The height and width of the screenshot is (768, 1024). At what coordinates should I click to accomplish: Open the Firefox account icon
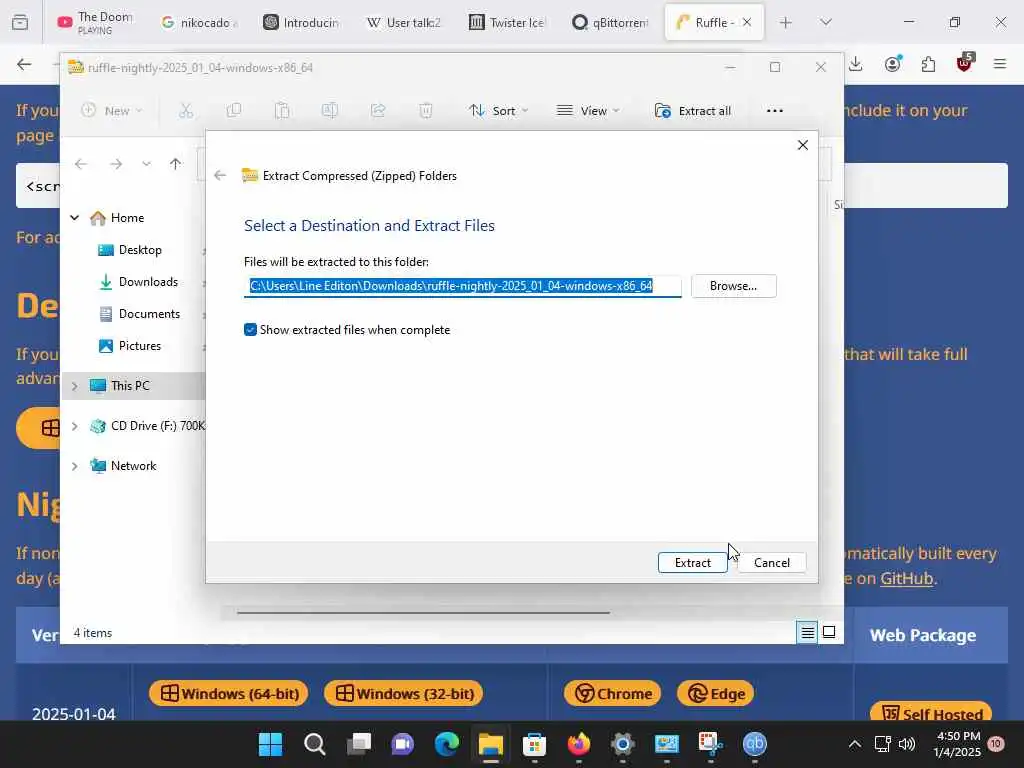892,64
